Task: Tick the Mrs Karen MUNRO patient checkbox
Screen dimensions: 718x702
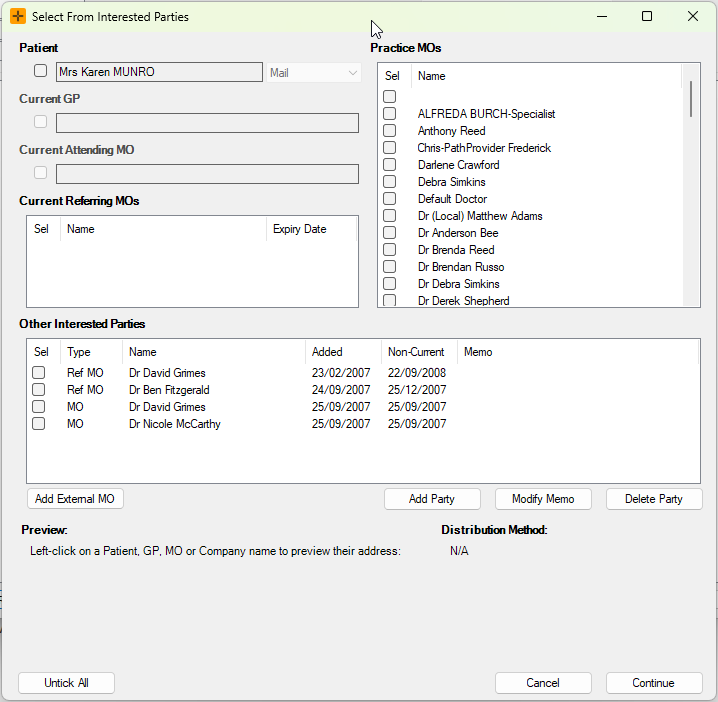Action: 40,71
